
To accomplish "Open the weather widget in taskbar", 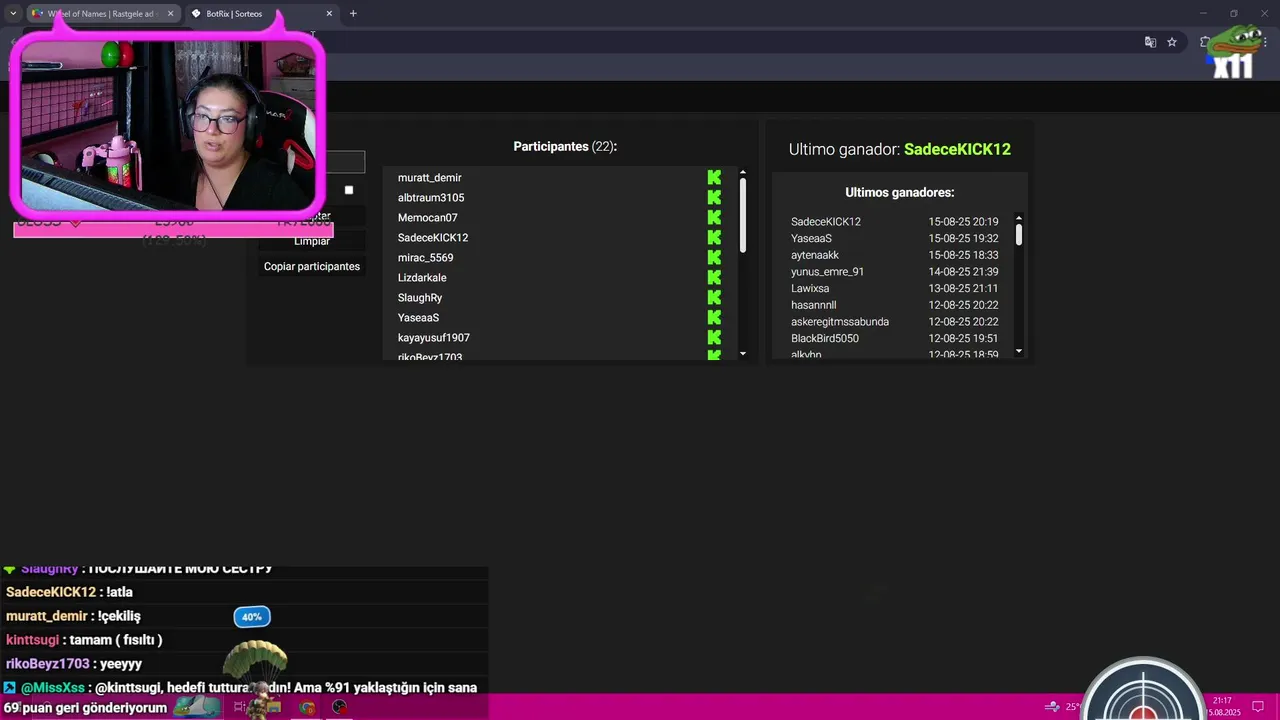I will pyautogui.click(x=1063, y=707).
